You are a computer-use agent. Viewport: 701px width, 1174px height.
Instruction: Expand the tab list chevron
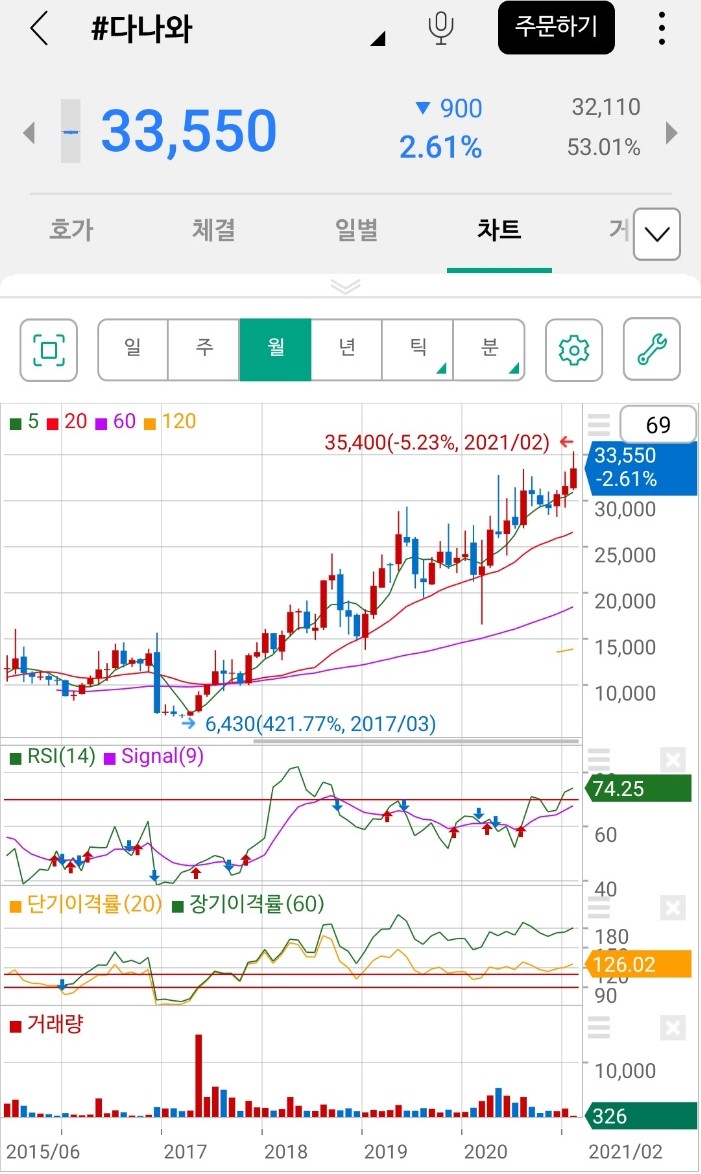pos(657,234)
